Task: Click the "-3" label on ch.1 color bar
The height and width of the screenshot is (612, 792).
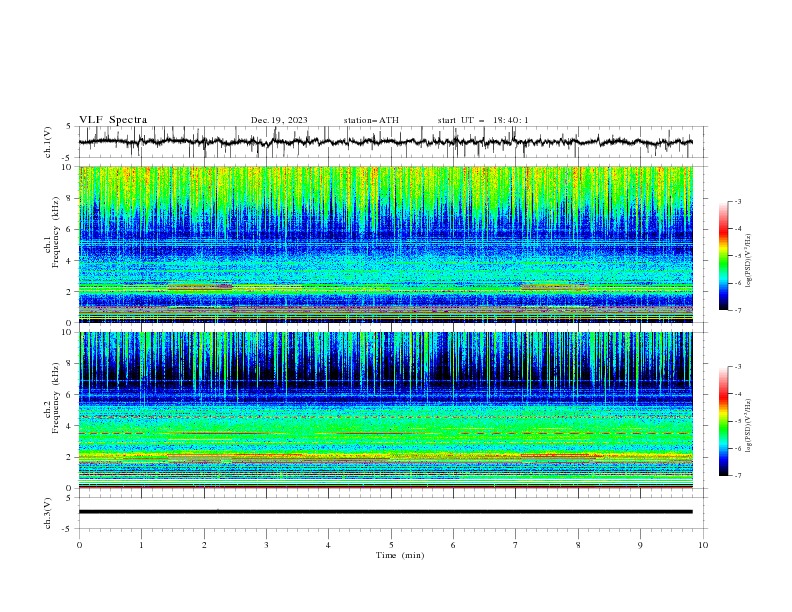Action: coord(737,201)
